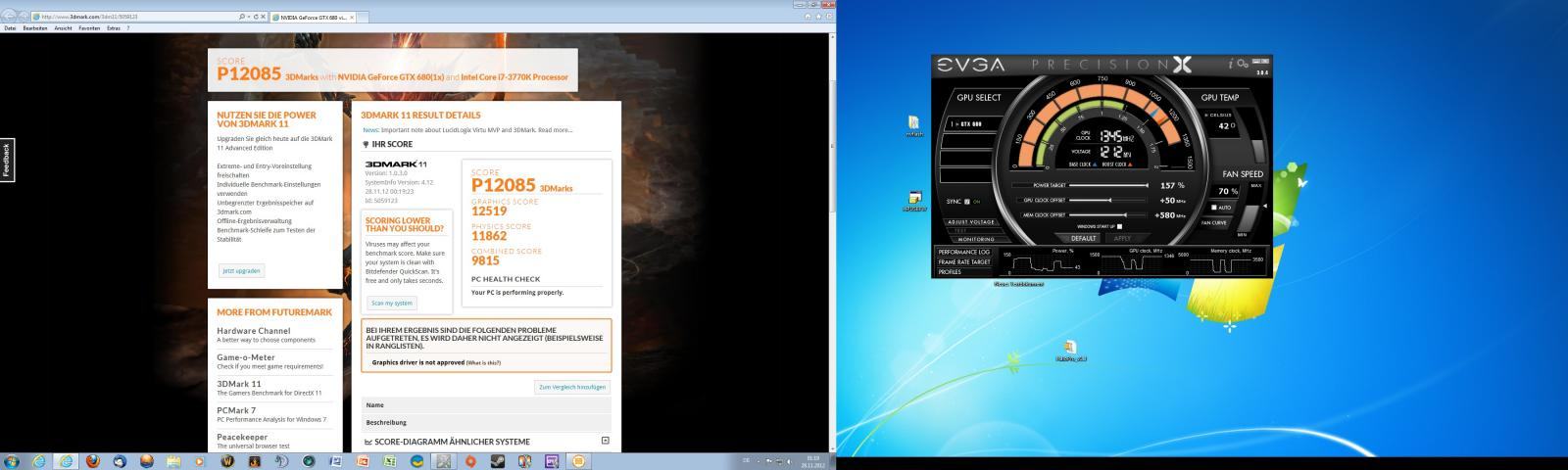This screenshot has width=1568, height=470.
Task: Toggle fan AUTO checkbox
Action: (x=1214, y=208)
